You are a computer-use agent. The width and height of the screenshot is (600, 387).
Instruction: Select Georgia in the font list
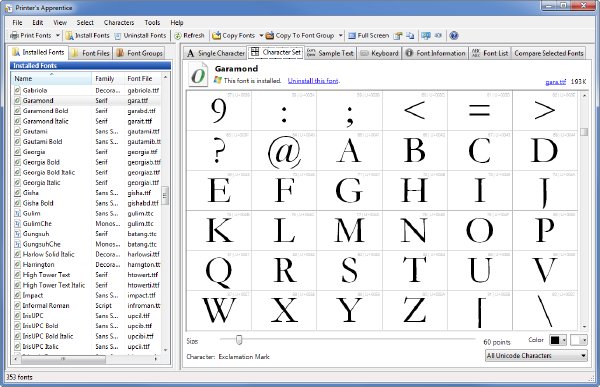86,152
